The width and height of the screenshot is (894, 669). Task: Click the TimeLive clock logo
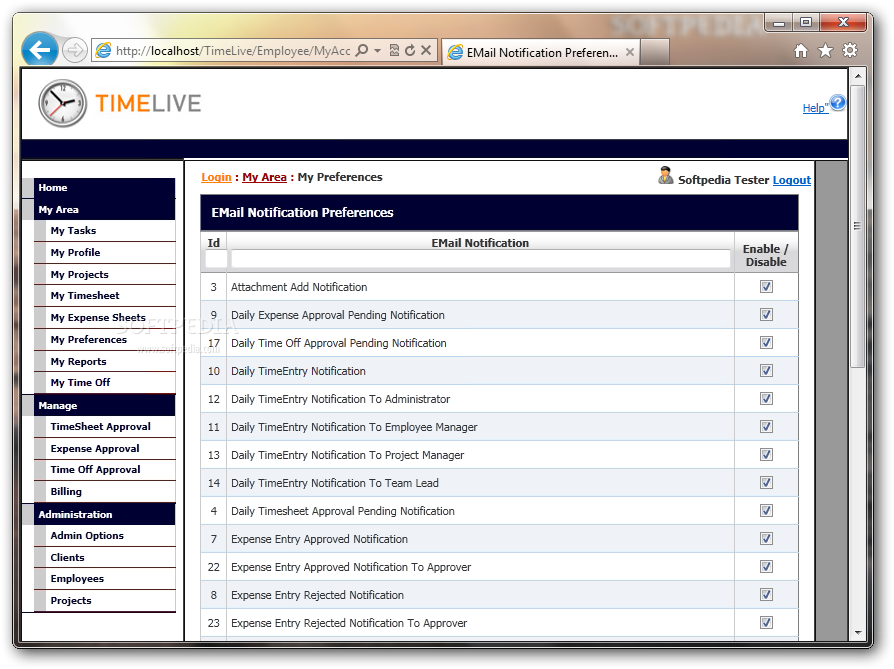(62, 103)
